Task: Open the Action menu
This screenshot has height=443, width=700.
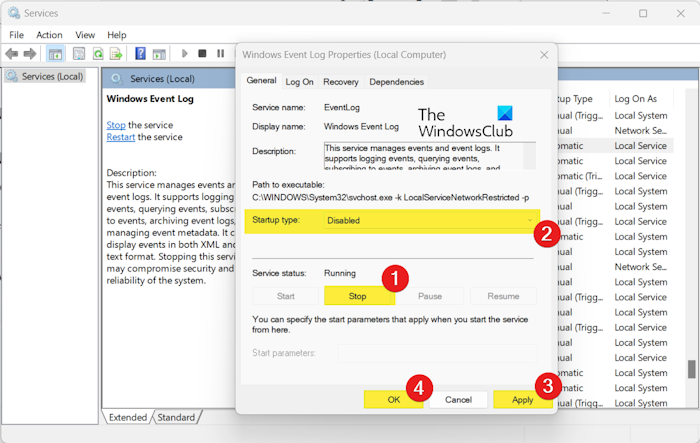Action: click(x=49, y=35)
